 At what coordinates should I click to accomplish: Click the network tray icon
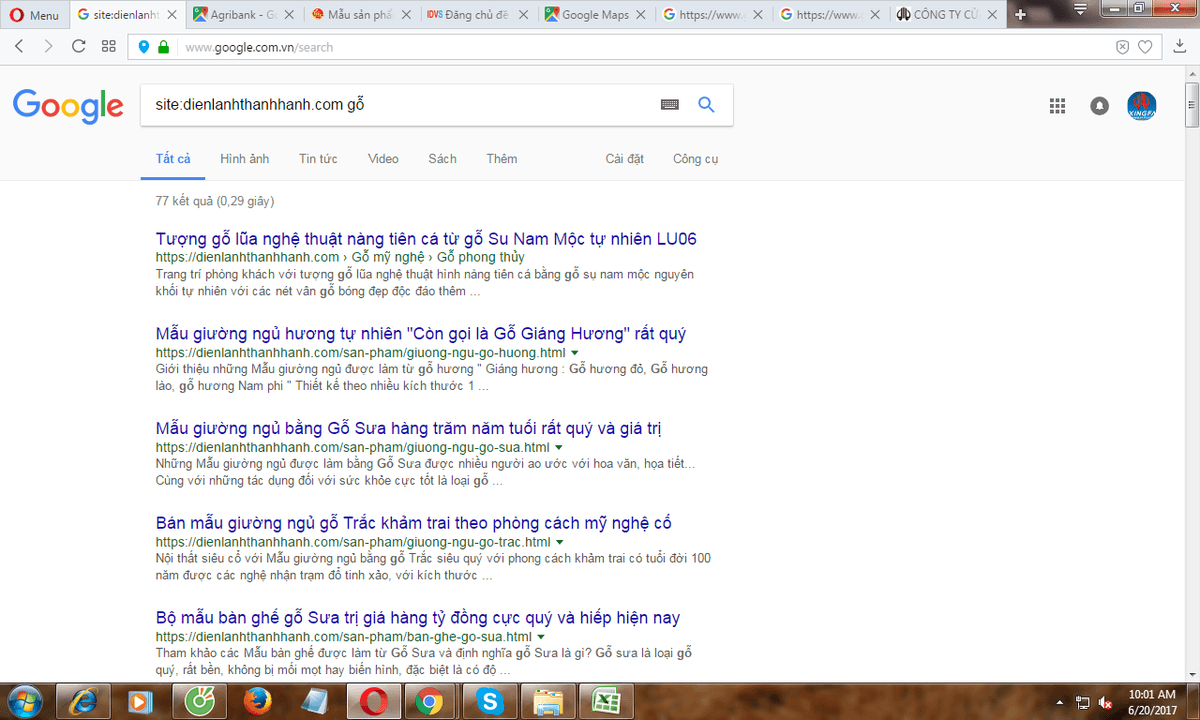pyautogui.click(x=1082, y=702)
